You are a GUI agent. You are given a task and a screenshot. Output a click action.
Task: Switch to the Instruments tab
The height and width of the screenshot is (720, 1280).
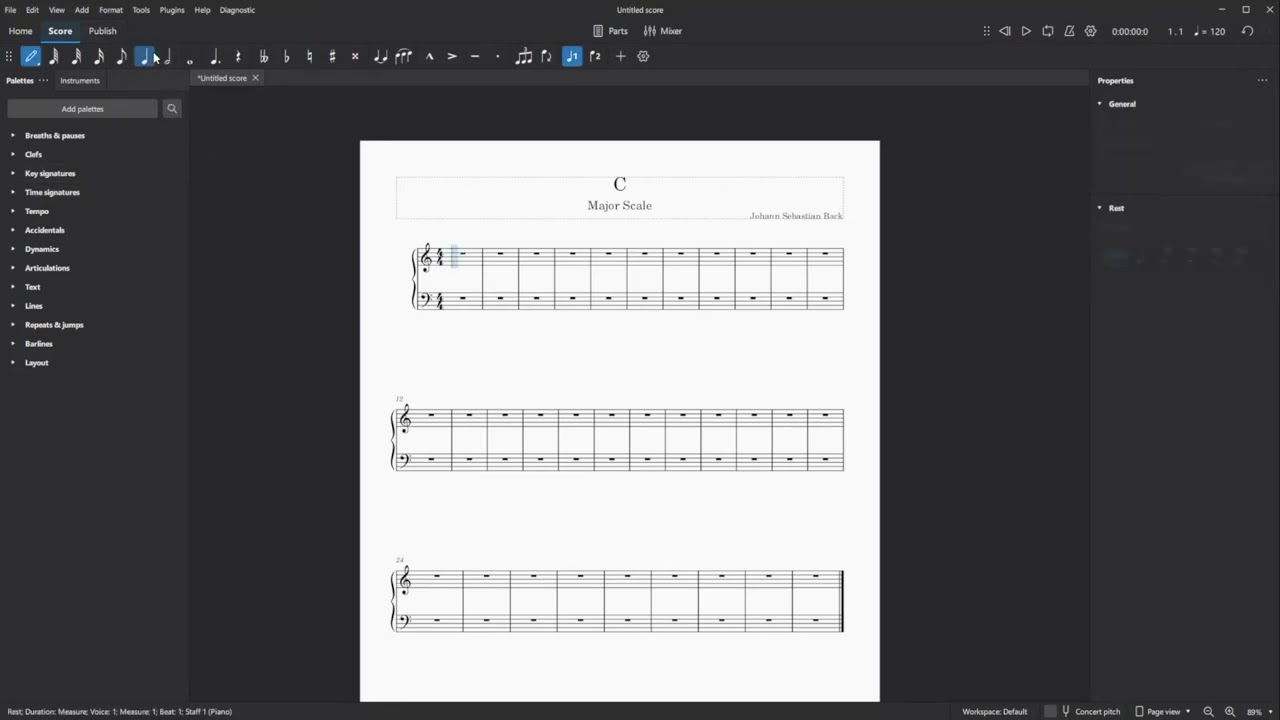point(80,80)
